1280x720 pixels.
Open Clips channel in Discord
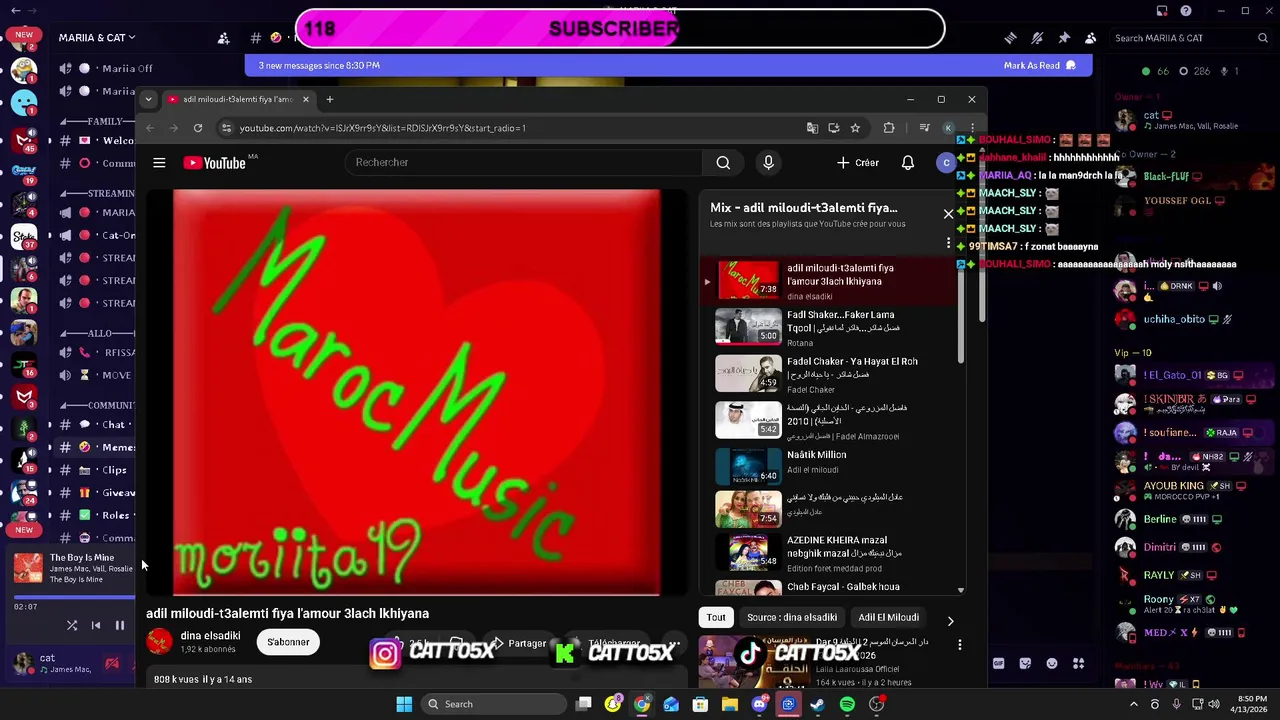pos(97,470)
